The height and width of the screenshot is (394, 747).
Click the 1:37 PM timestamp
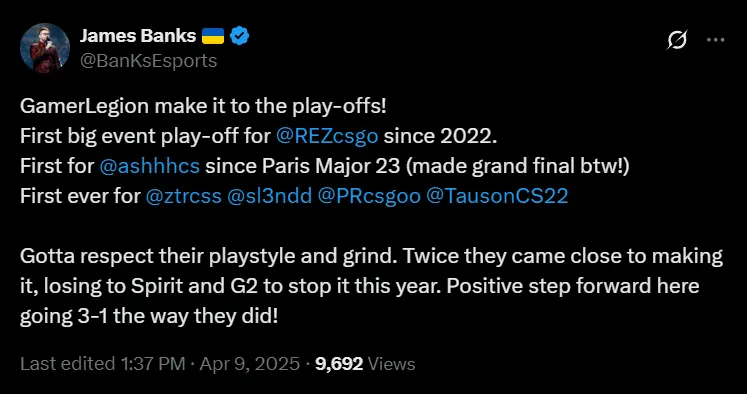tap(152, 364)
